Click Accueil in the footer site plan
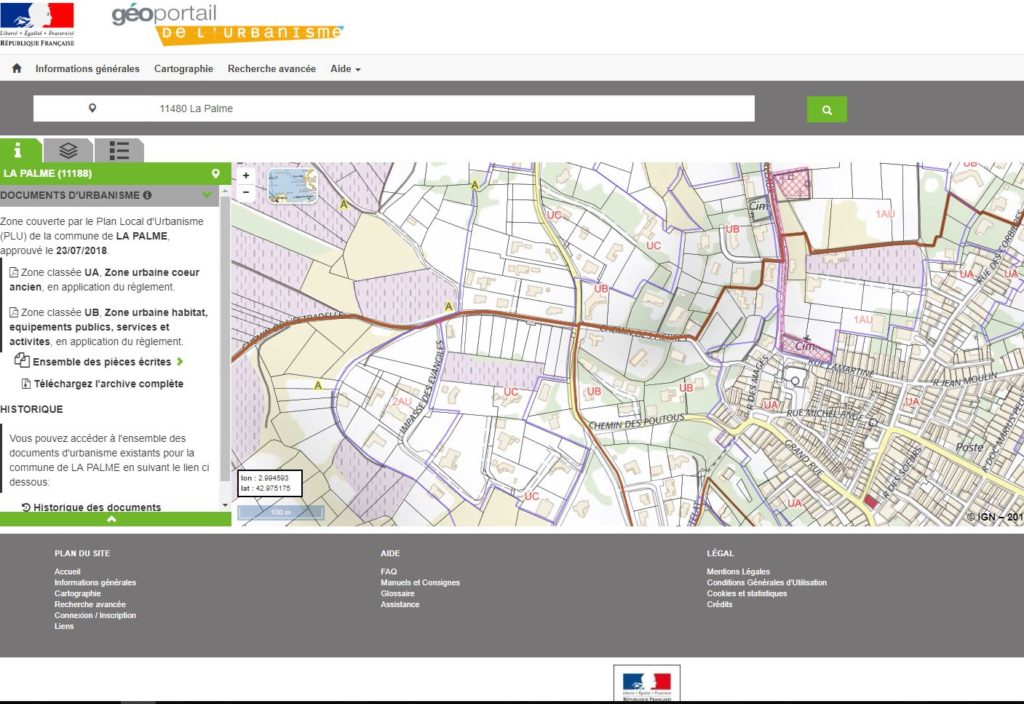Image resolution: width=1024 pixels, height=704 pixels. (x=67, y=571)
